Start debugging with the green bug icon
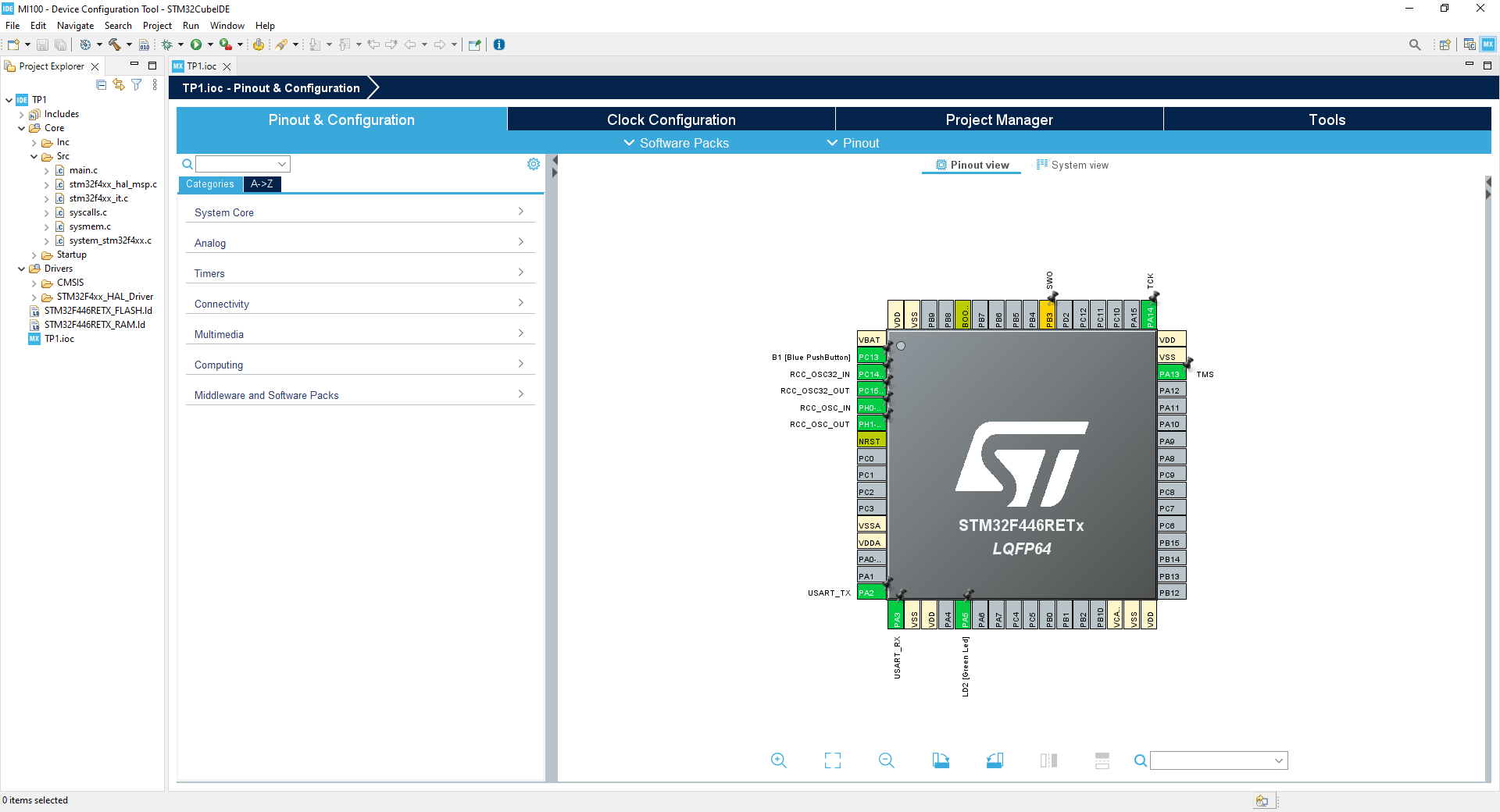Image resolution: width=1500 pixels, height=812 pixels. tap(166, 45)
